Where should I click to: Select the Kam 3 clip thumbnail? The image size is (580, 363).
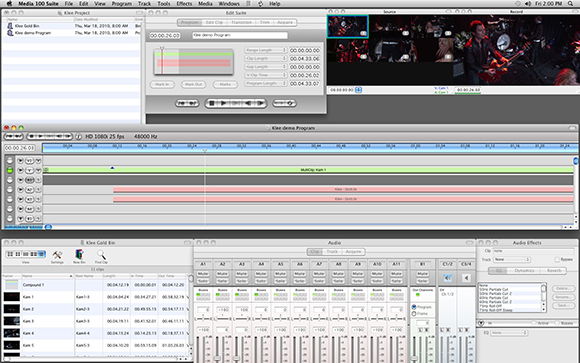pos(12,321)
